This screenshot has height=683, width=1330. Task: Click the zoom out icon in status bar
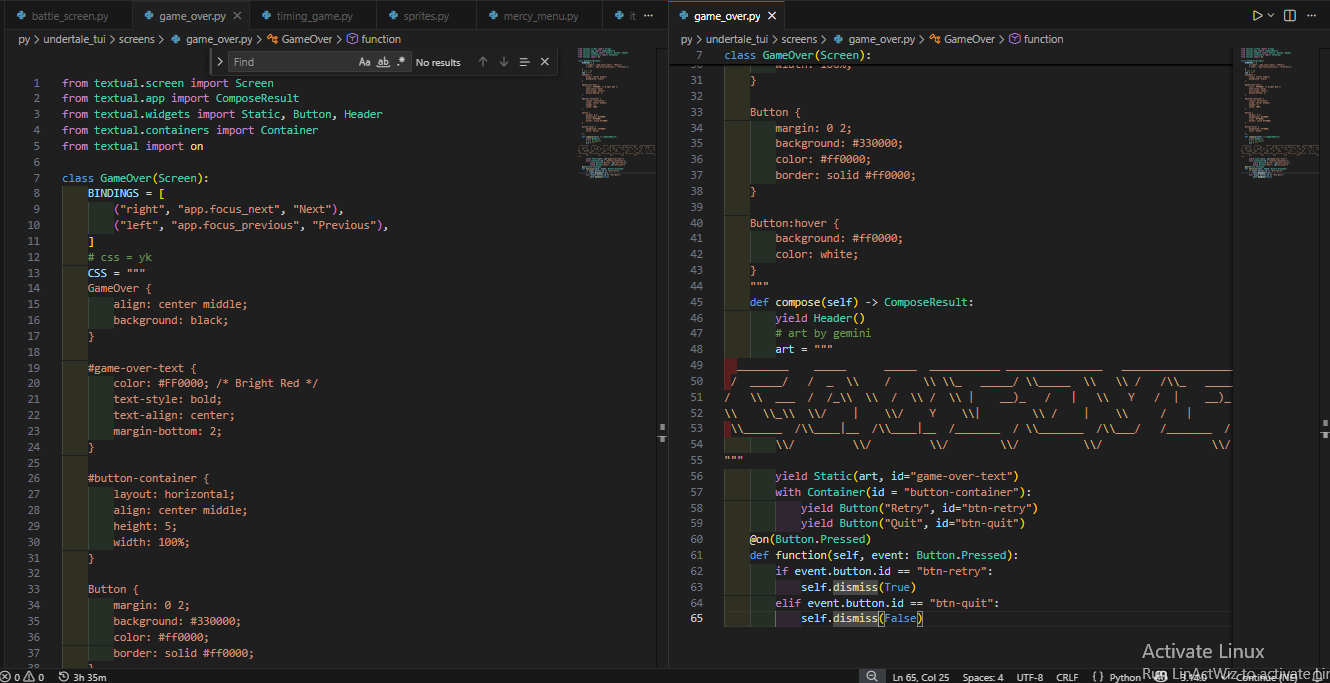[873, 677]
